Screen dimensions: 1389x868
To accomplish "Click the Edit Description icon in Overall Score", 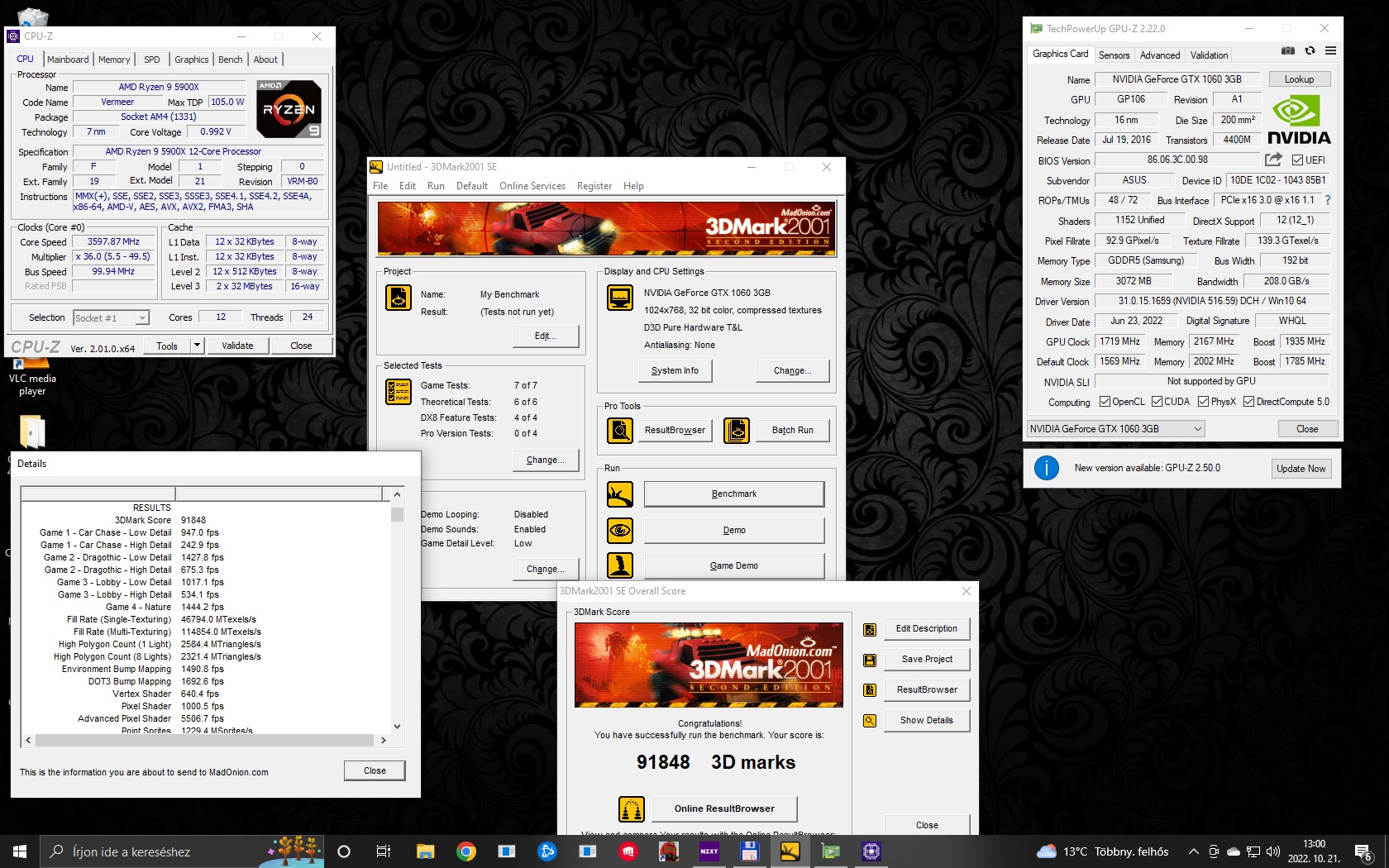I will [x=870, y=630].
